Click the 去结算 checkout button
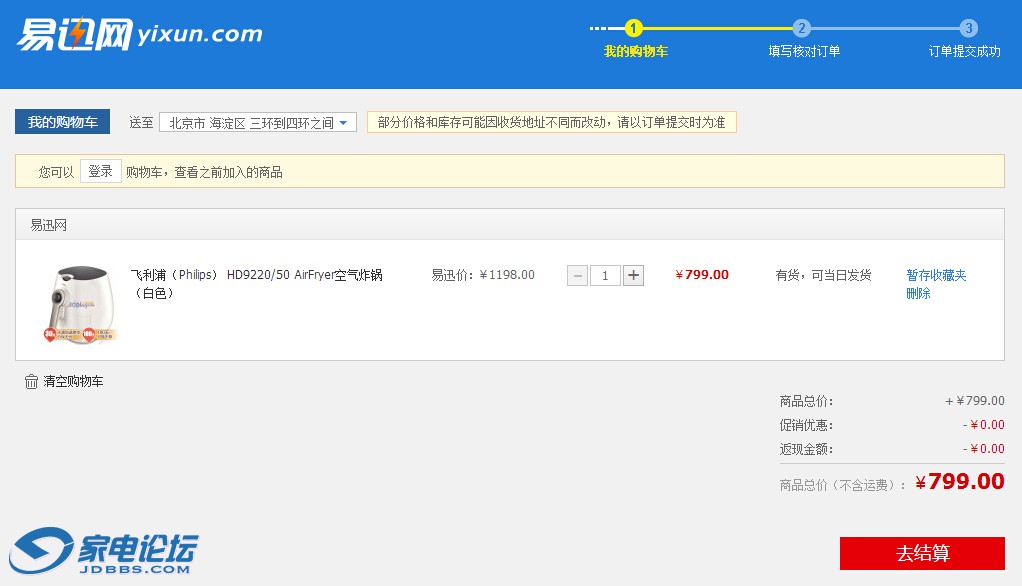Viewport: 1022px width, 586px height. click(921, 553)
